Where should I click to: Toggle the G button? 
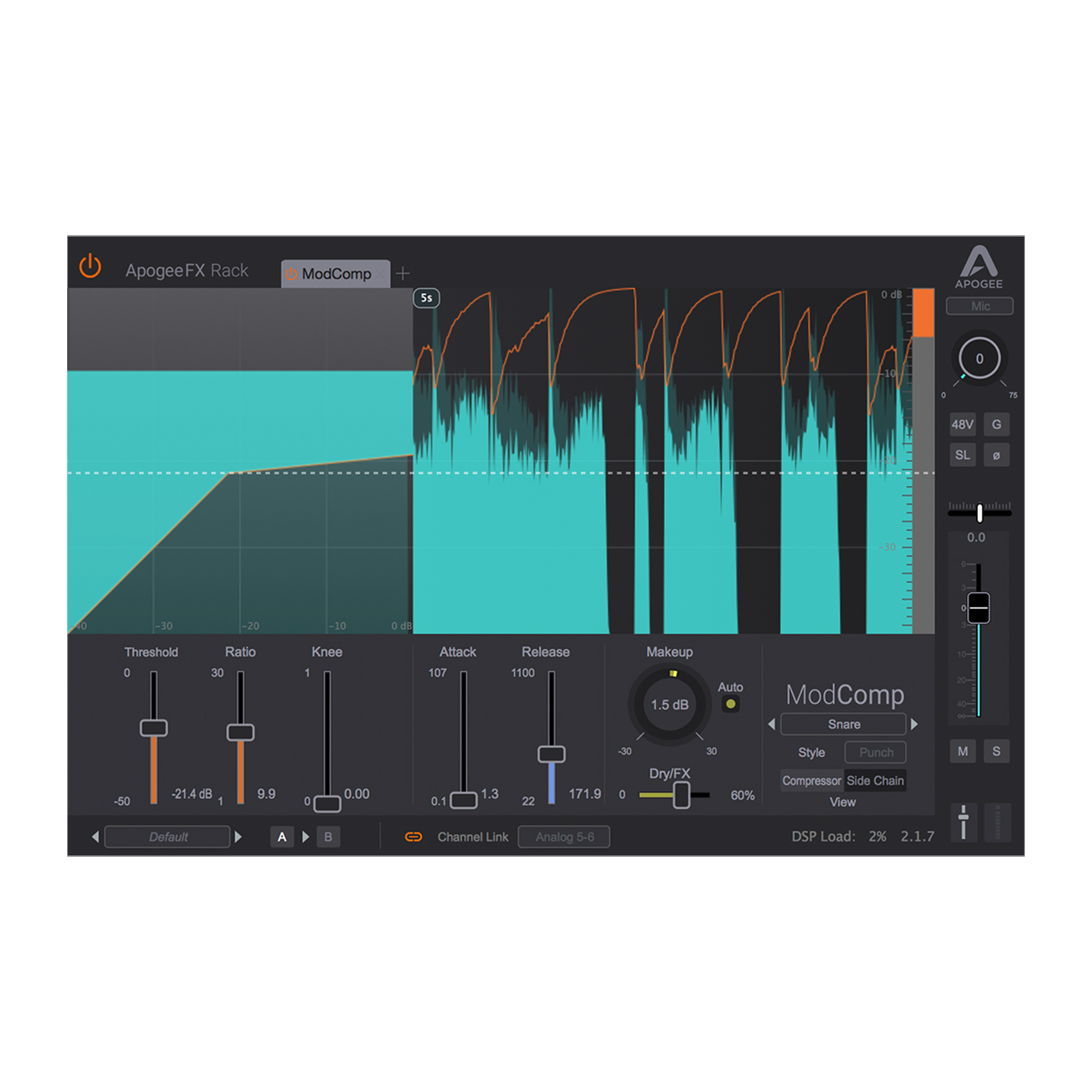(x=996, y=424)
